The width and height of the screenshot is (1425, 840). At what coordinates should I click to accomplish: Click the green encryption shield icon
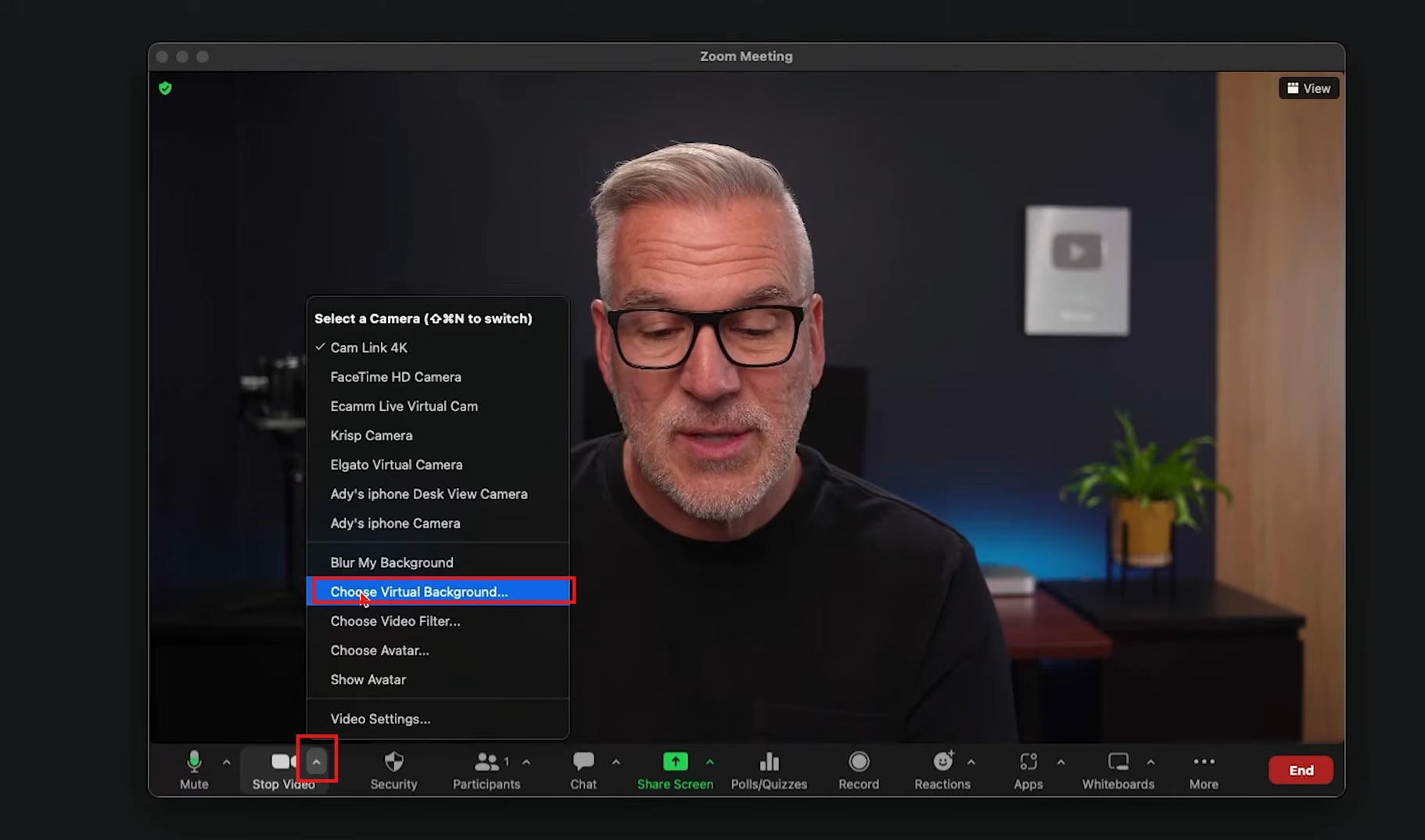point(165,88)
